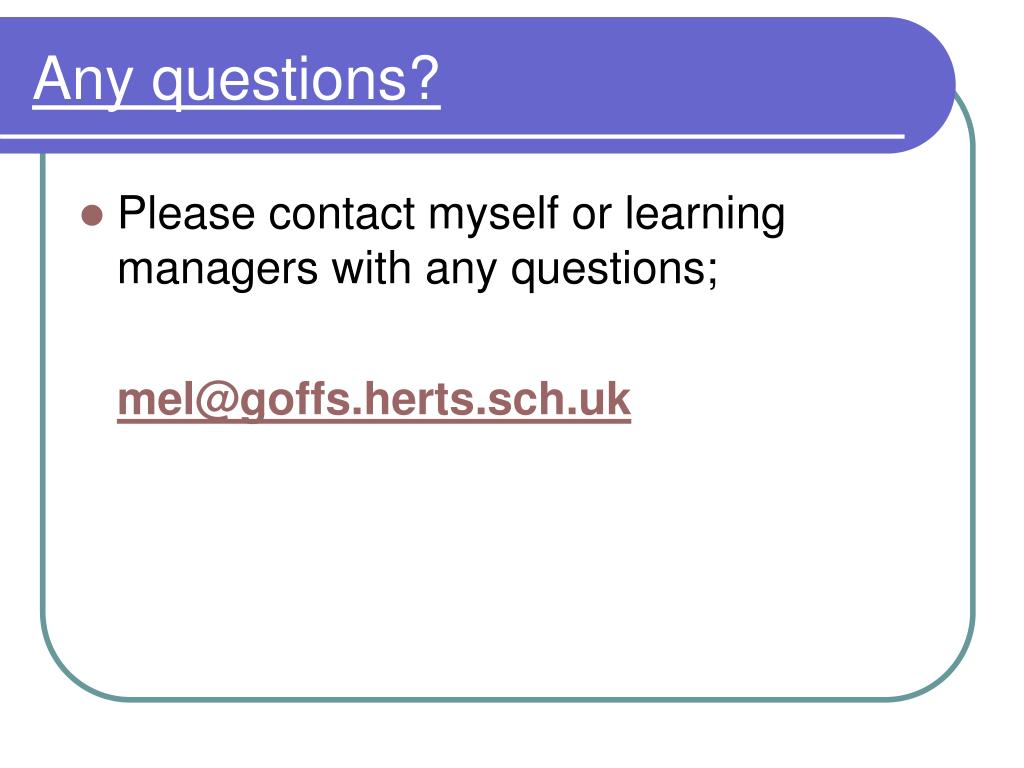This screenshot has height=768, width=1024.
Task: Click 'questions;' ending the bullet text
Action: [x=615, y=270]
